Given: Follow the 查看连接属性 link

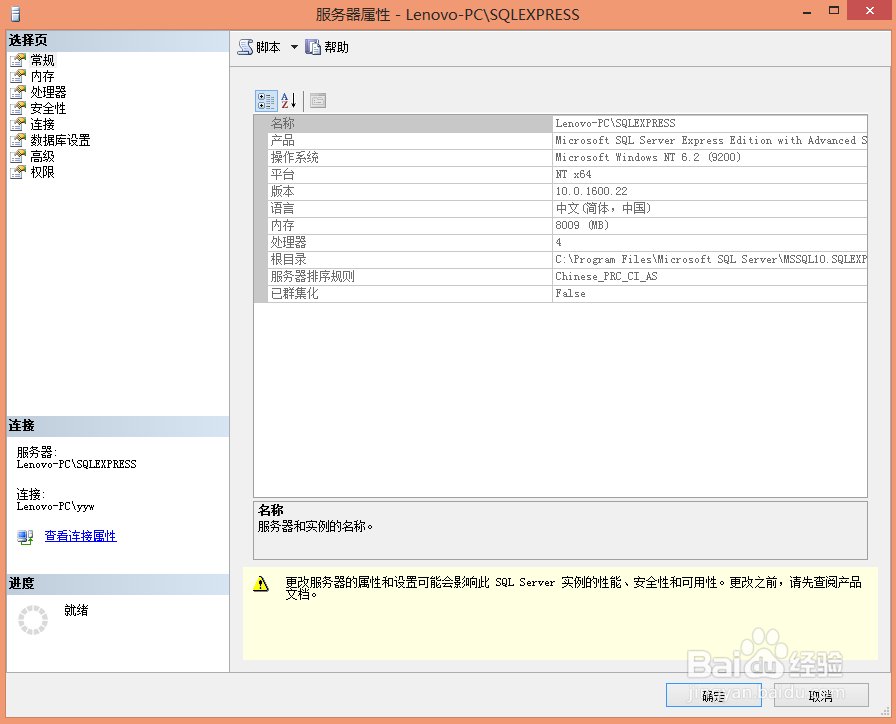Looking at the screenshot, I should point(80,537).
